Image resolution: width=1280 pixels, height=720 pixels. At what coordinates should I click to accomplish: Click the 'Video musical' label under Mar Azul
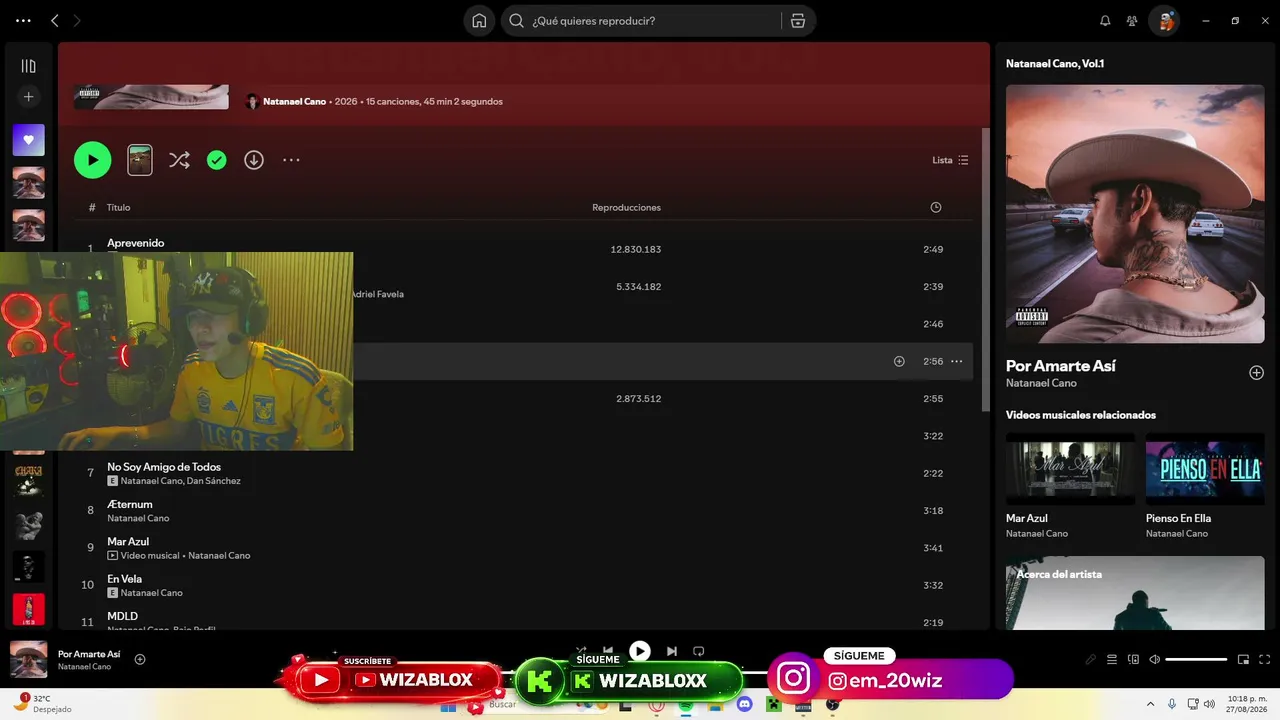pos(150,556)
